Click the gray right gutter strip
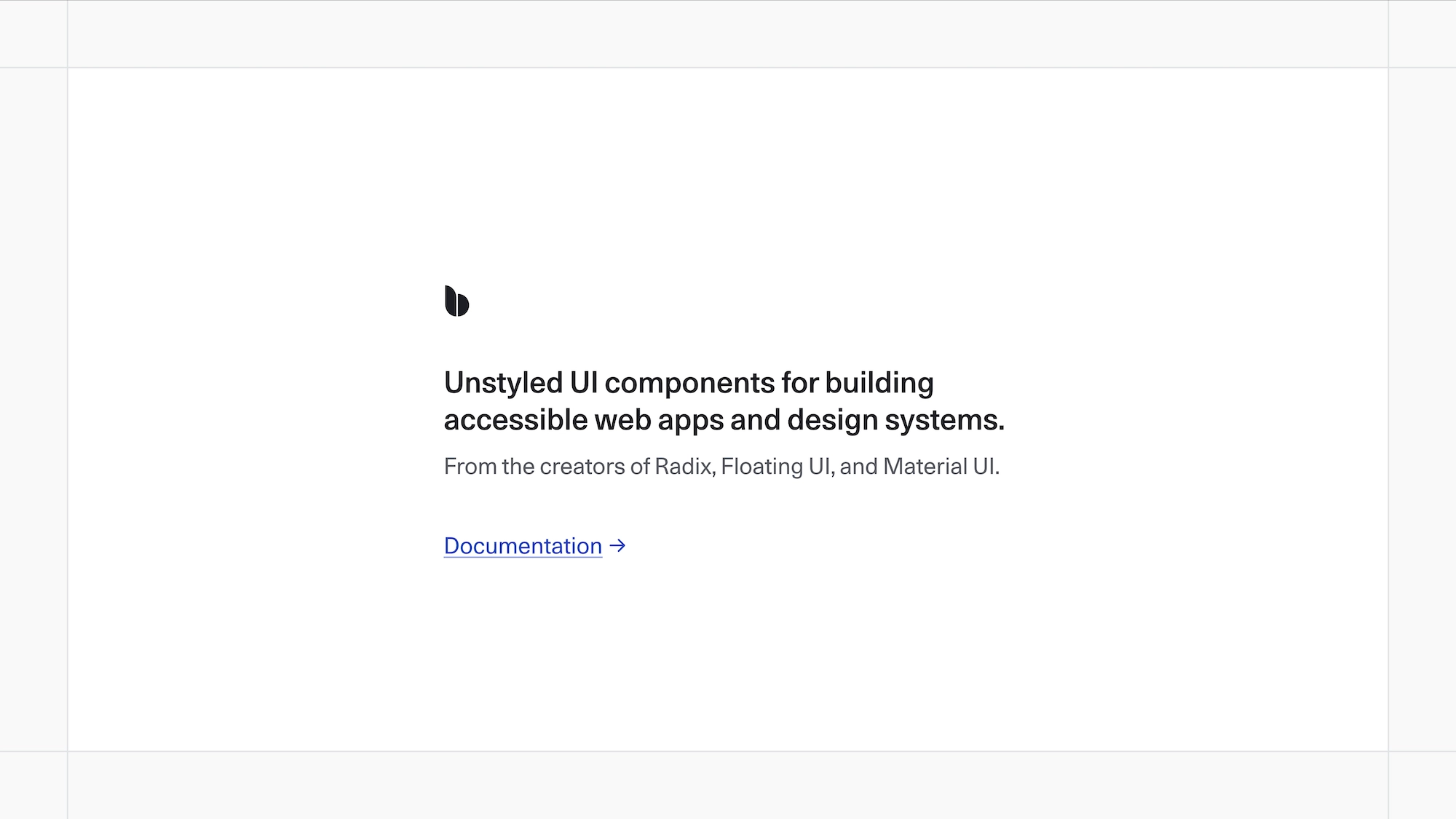This screenshot has height=819, width=1456. tap(1423, 409)
